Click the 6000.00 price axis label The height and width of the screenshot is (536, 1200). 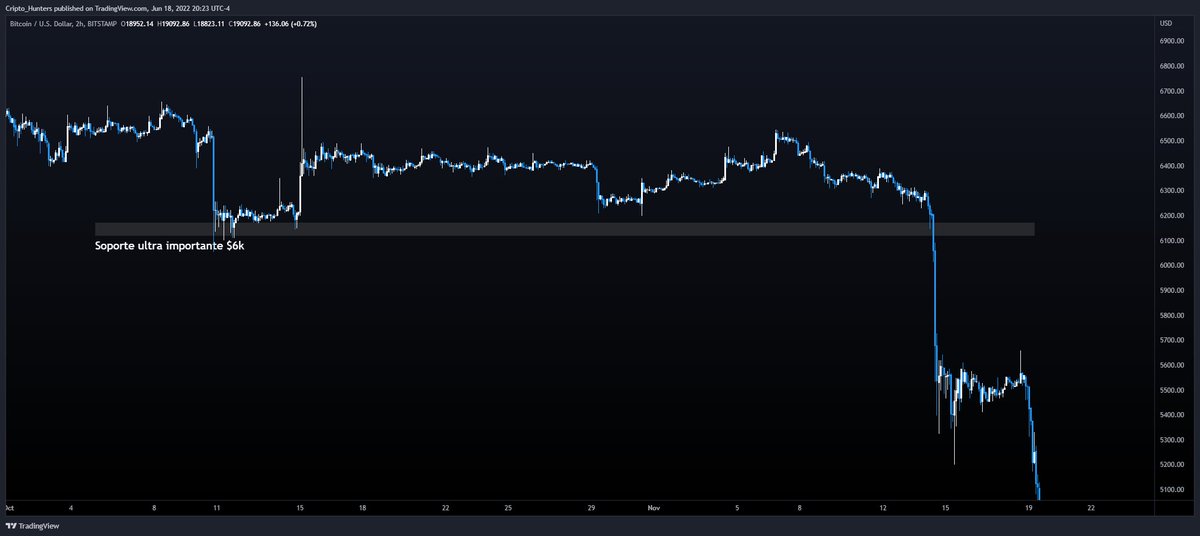pyautogui.click(x=1172, y=266)
